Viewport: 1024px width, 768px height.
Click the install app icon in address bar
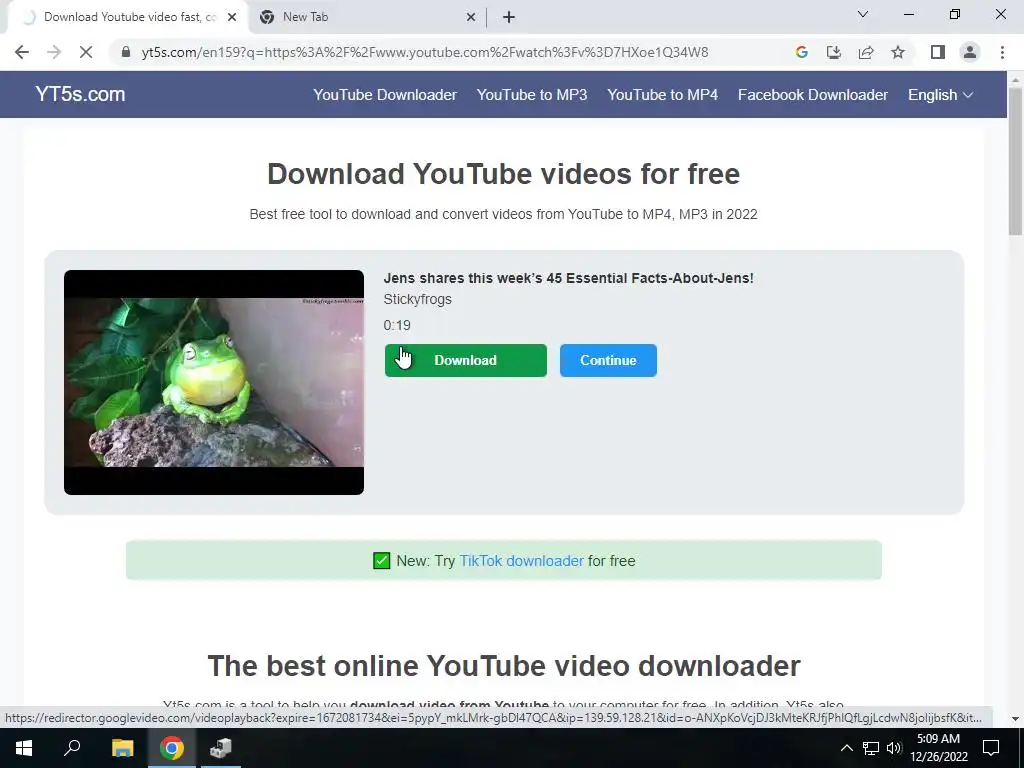coord(834,52)
